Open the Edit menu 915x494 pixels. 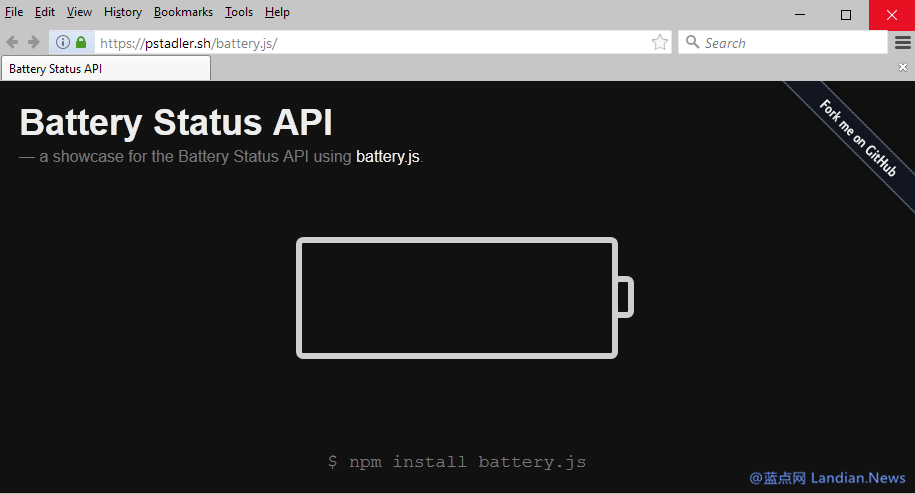coord(45,12)
